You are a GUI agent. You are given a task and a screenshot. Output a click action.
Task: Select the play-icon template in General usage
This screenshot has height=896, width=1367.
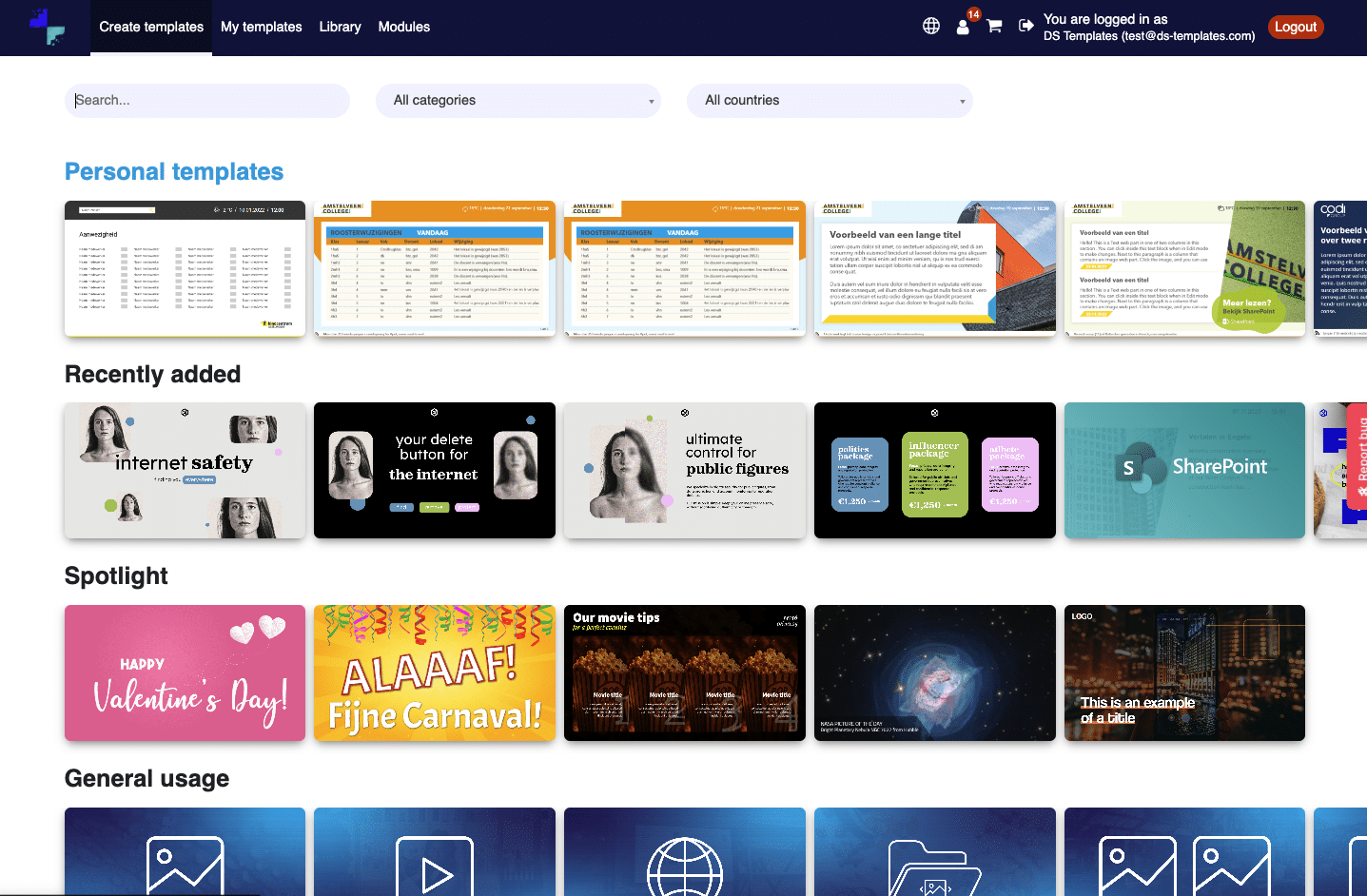tap(434, 851)
